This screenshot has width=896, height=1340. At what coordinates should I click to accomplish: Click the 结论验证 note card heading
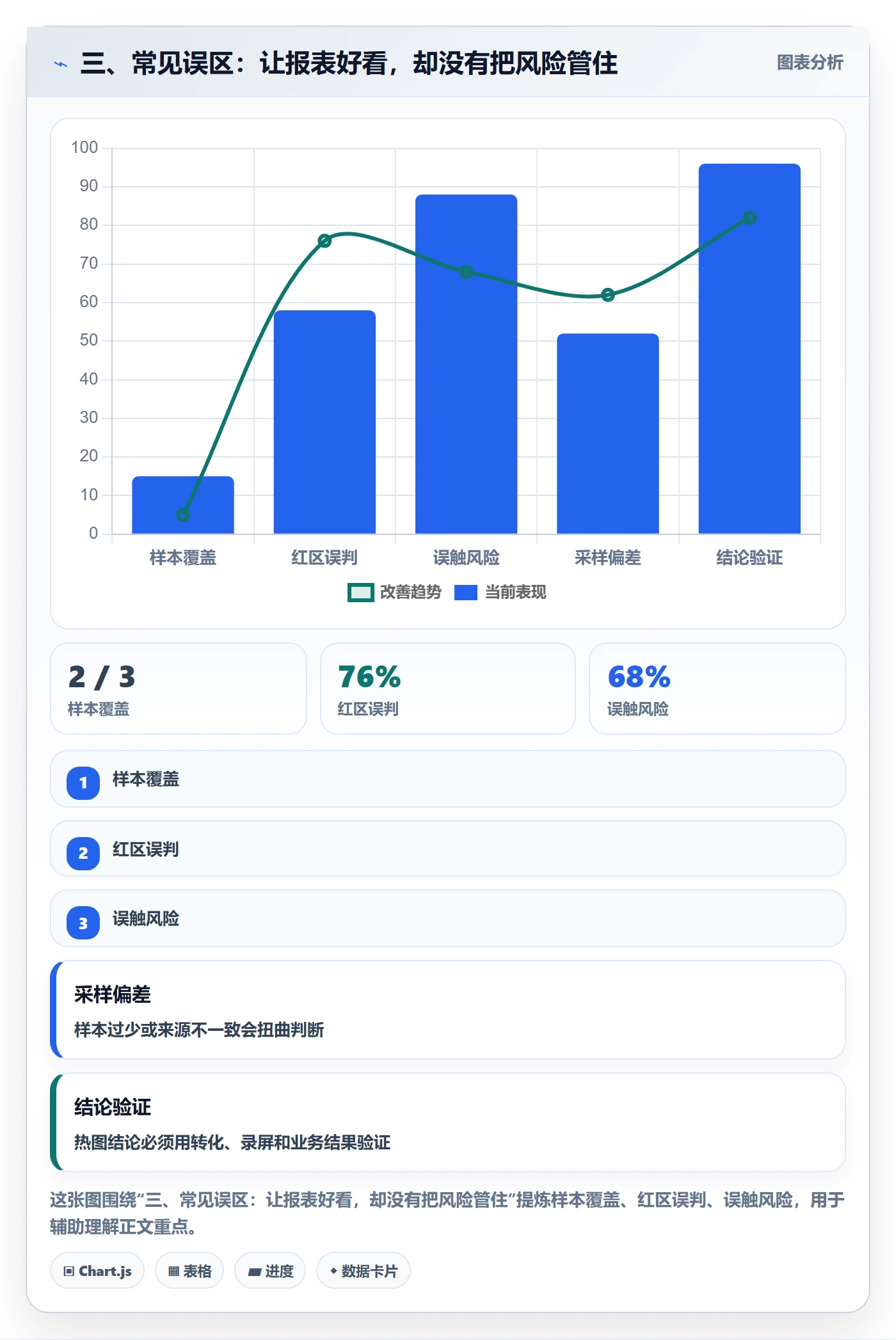tap(113, 1107)
